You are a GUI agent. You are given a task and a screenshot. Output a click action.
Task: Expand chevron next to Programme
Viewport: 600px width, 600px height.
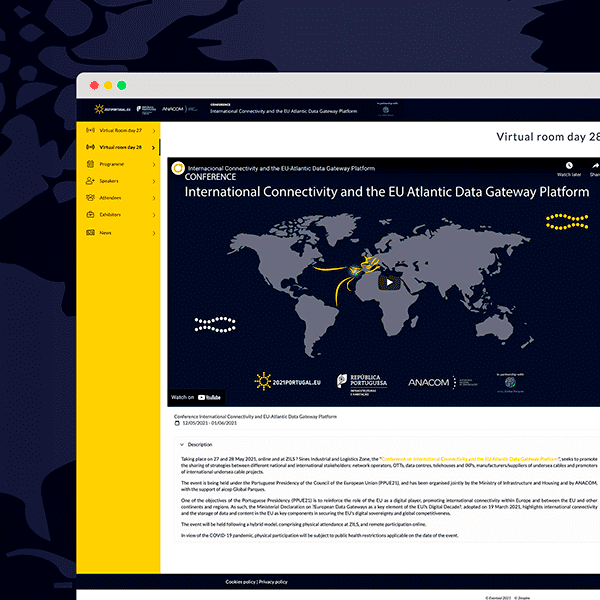coord(154,165)
